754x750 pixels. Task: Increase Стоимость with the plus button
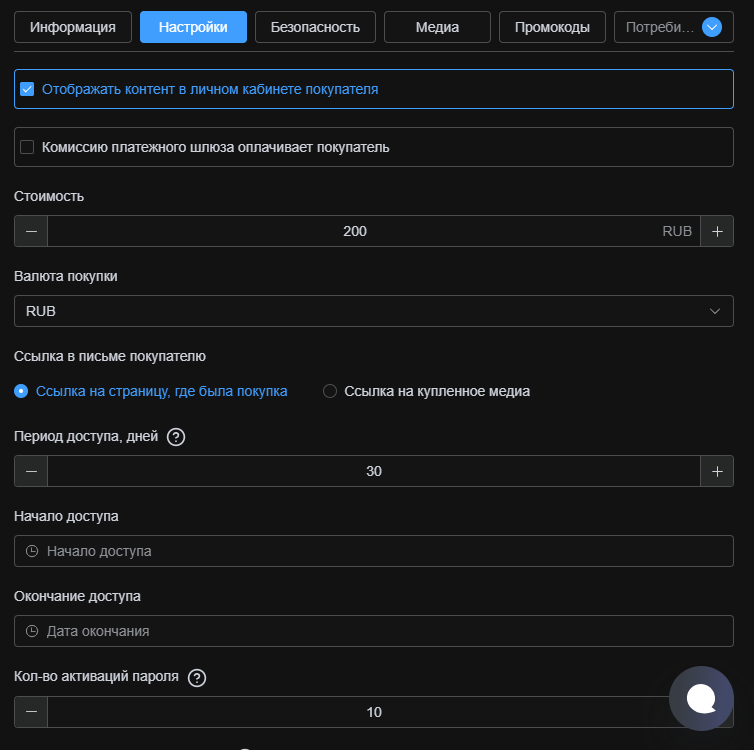coord(717,231)
